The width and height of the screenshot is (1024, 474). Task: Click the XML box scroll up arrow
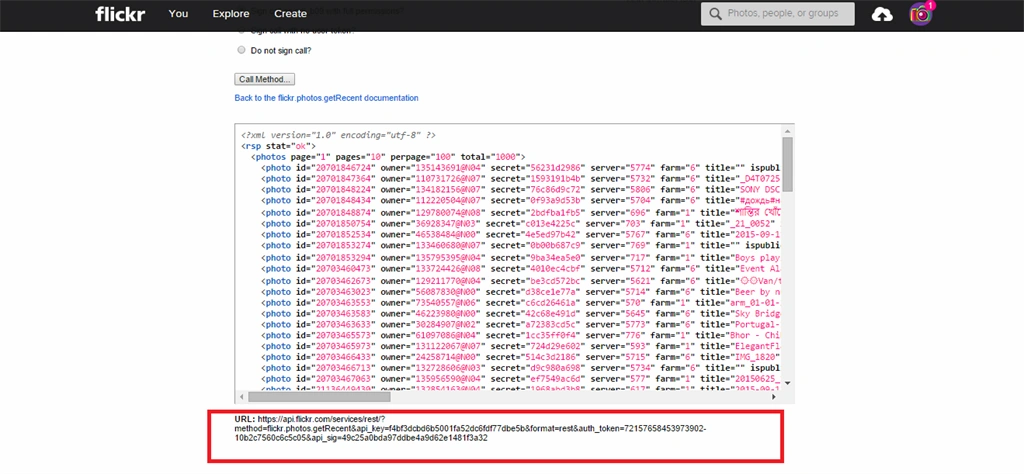point(787,129)
